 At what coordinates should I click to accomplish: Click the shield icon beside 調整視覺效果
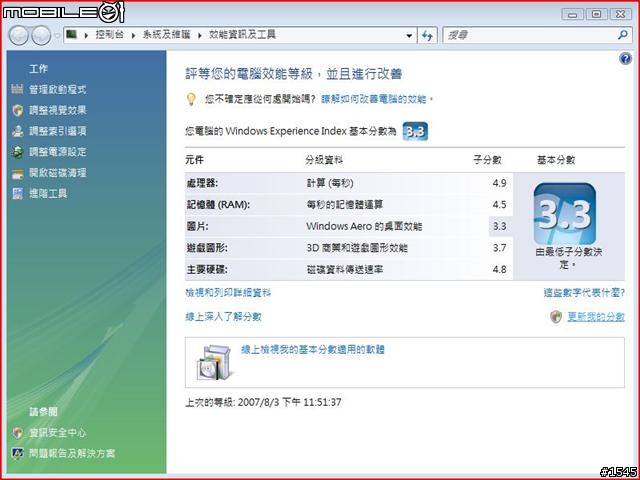(x=17, y=110)
